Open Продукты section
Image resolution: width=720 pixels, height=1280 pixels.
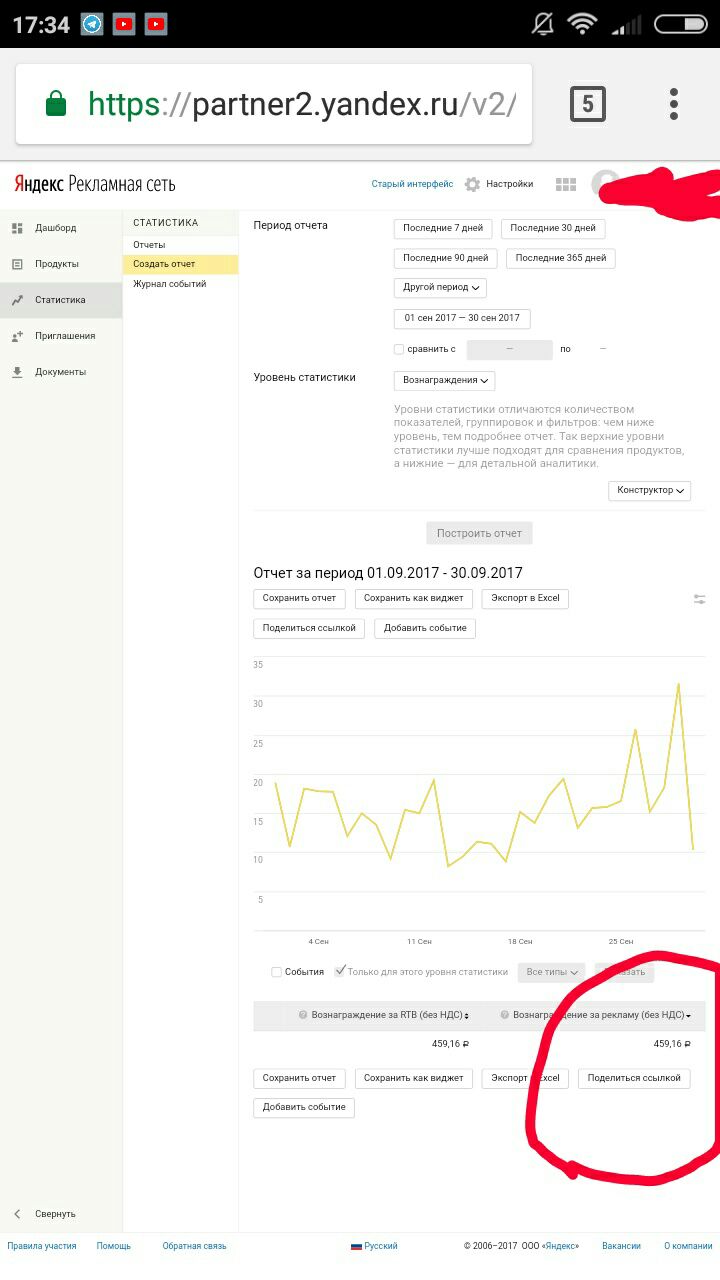pyautogui.click(x=57, y=264)
